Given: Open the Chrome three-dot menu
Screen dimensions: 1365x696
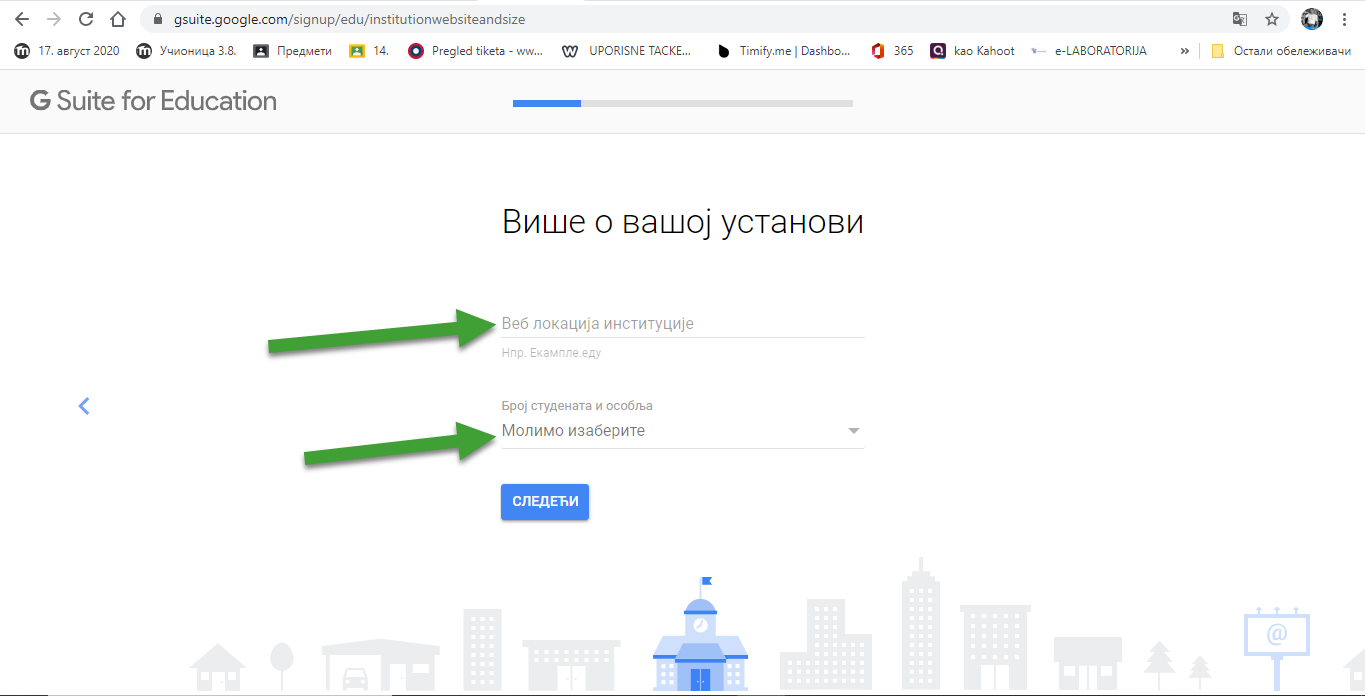Looking at the screenshot, I should coord(1345,19).
